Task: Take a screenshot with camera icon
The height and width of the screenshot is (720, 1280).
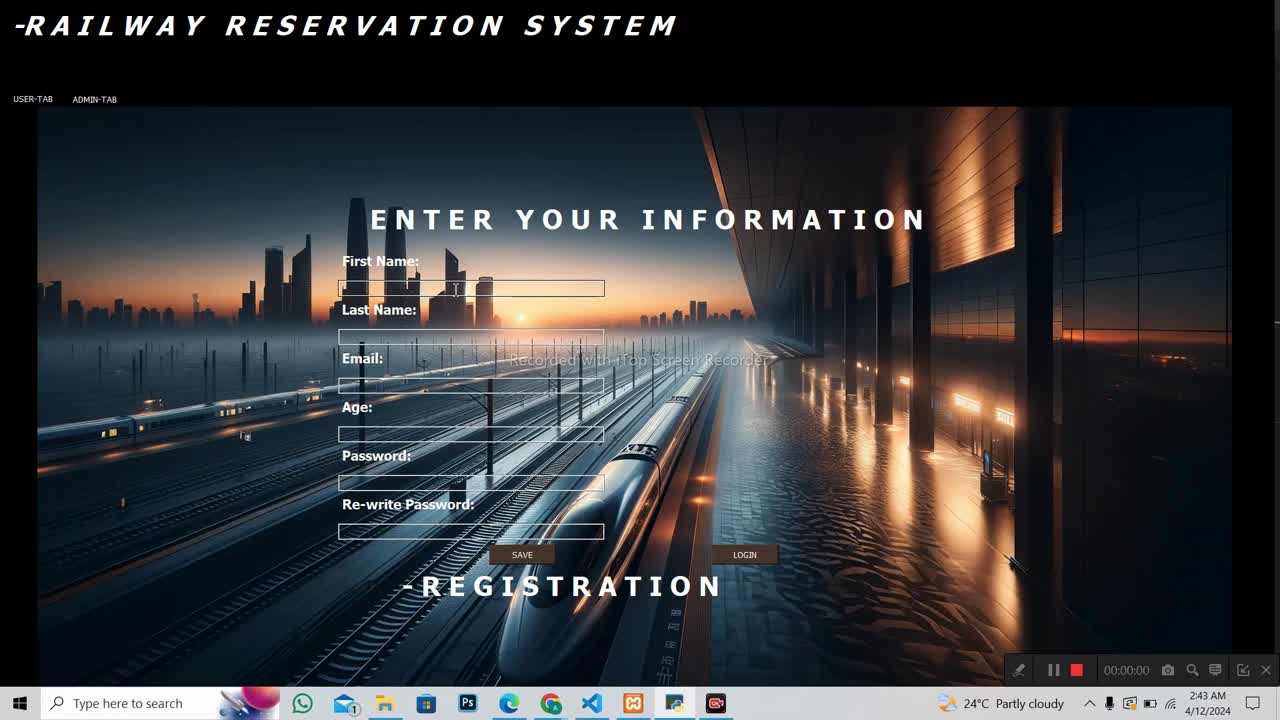Action: coord(1168,670)
